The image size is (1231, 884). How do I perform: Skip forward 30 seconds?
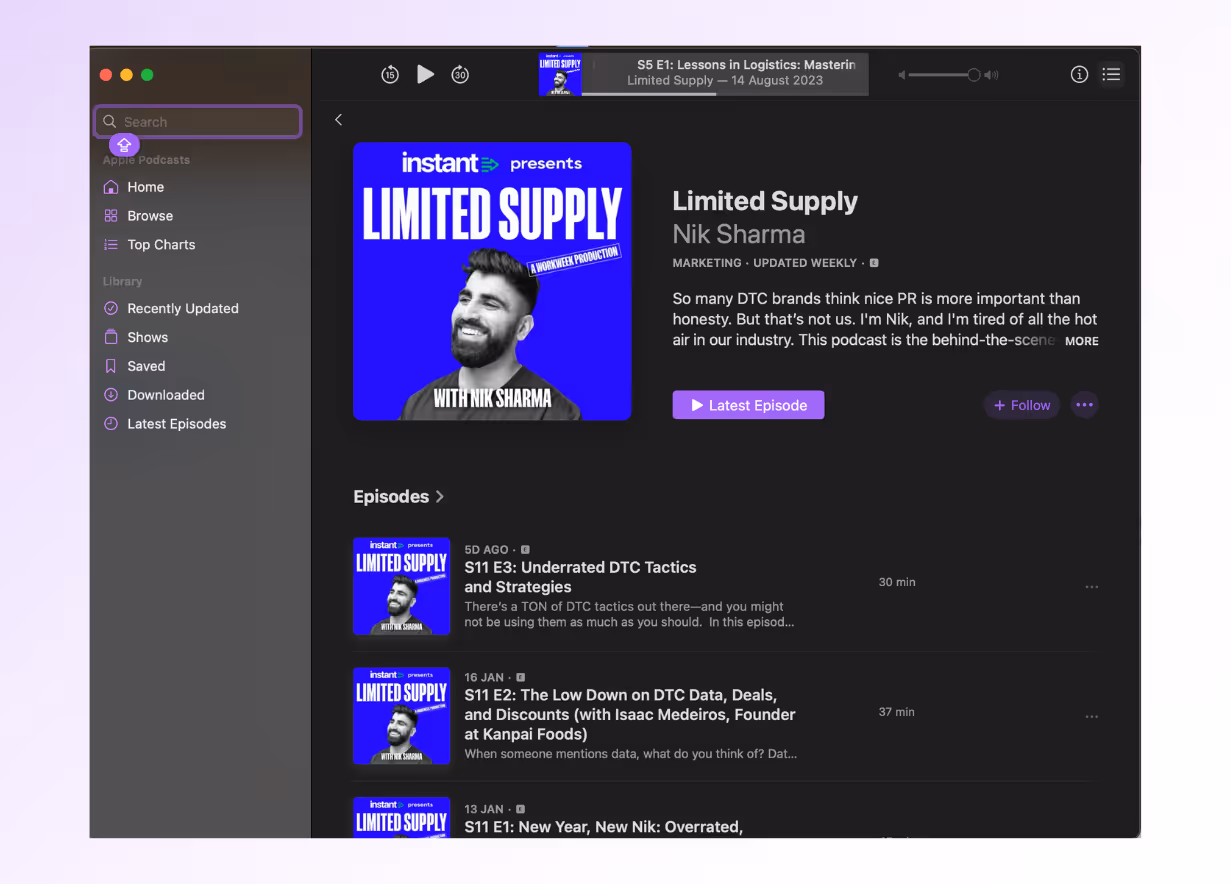point(460,75)
